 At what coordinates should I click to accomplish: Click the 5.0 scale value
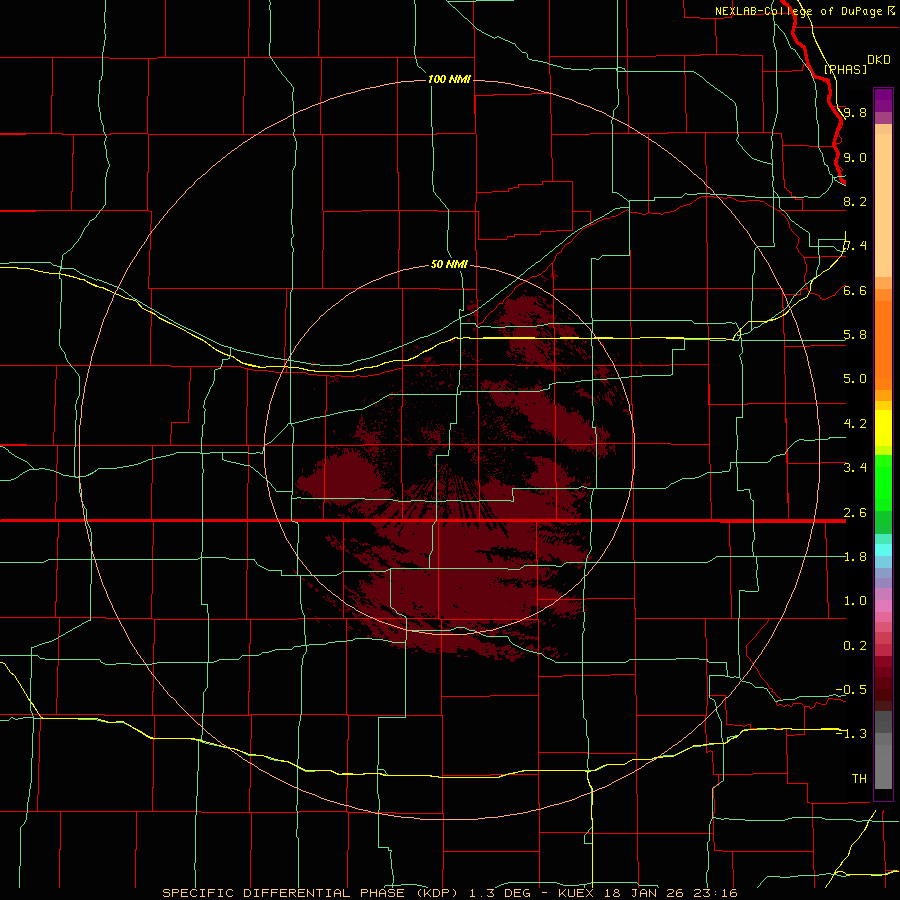[855, 379]
